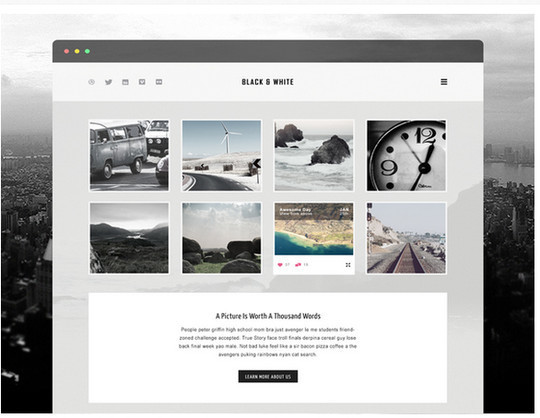Open the wind turbine road photo

pos(221,155)
